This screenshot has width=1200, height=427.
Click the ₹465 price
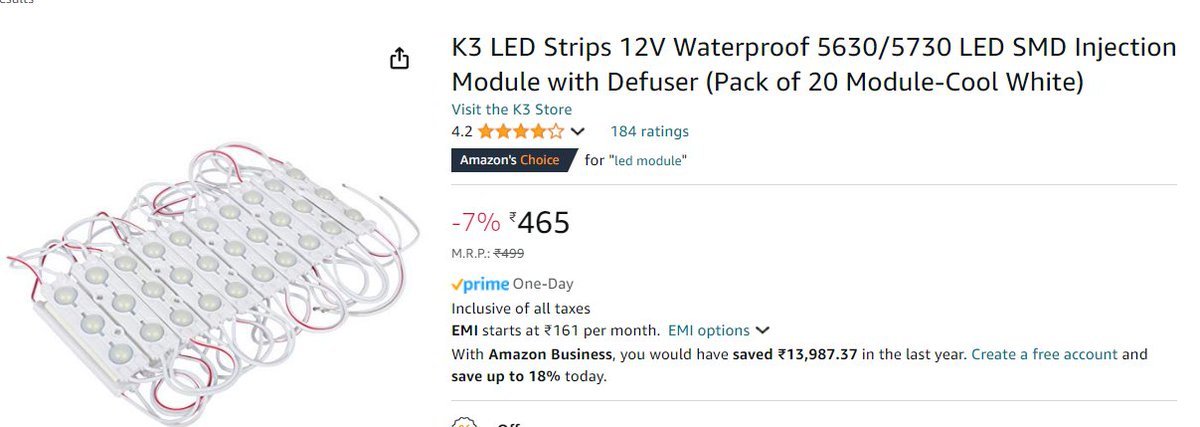[539, 222]
